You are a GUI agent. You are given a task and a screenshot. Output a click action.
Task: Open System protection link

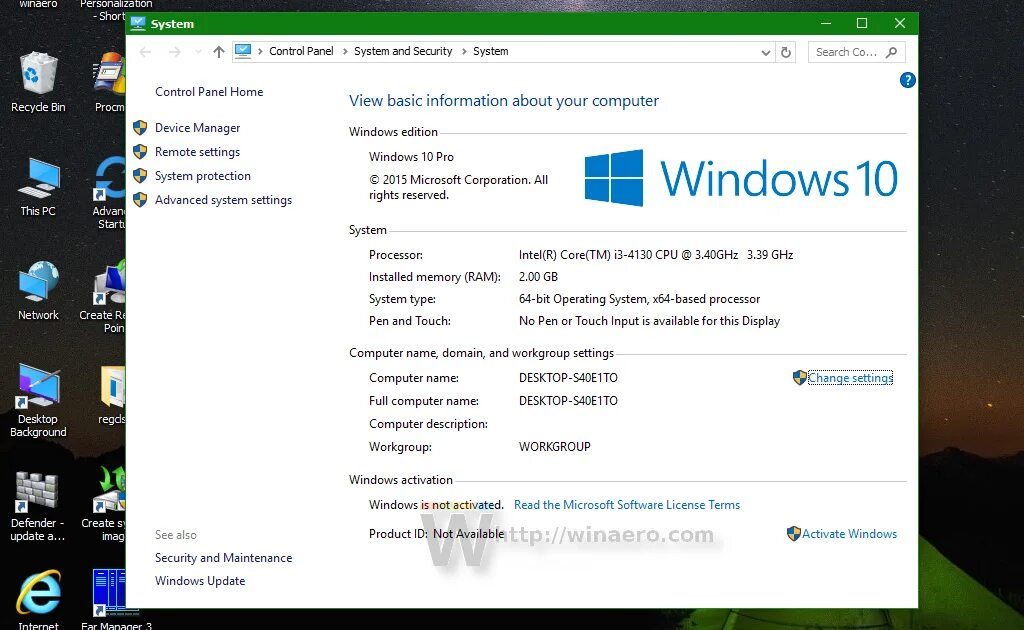202,176
